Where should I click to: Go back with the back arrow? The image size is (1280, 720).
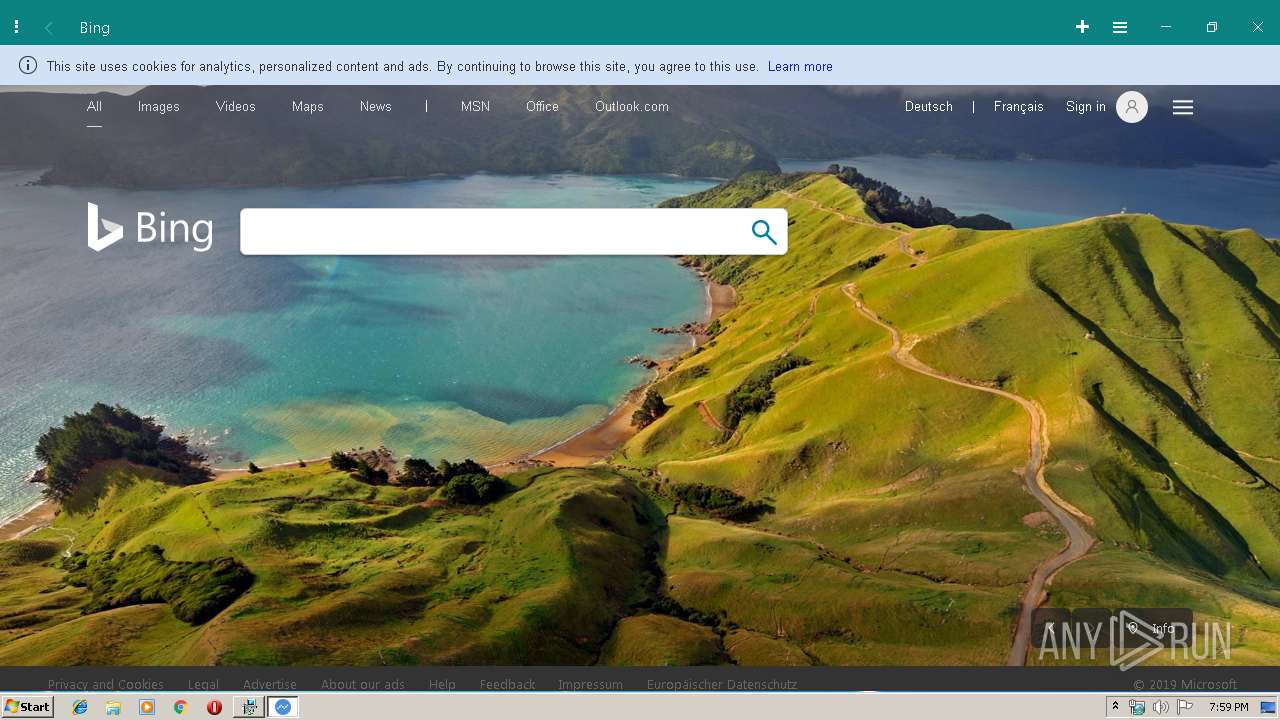49,28
